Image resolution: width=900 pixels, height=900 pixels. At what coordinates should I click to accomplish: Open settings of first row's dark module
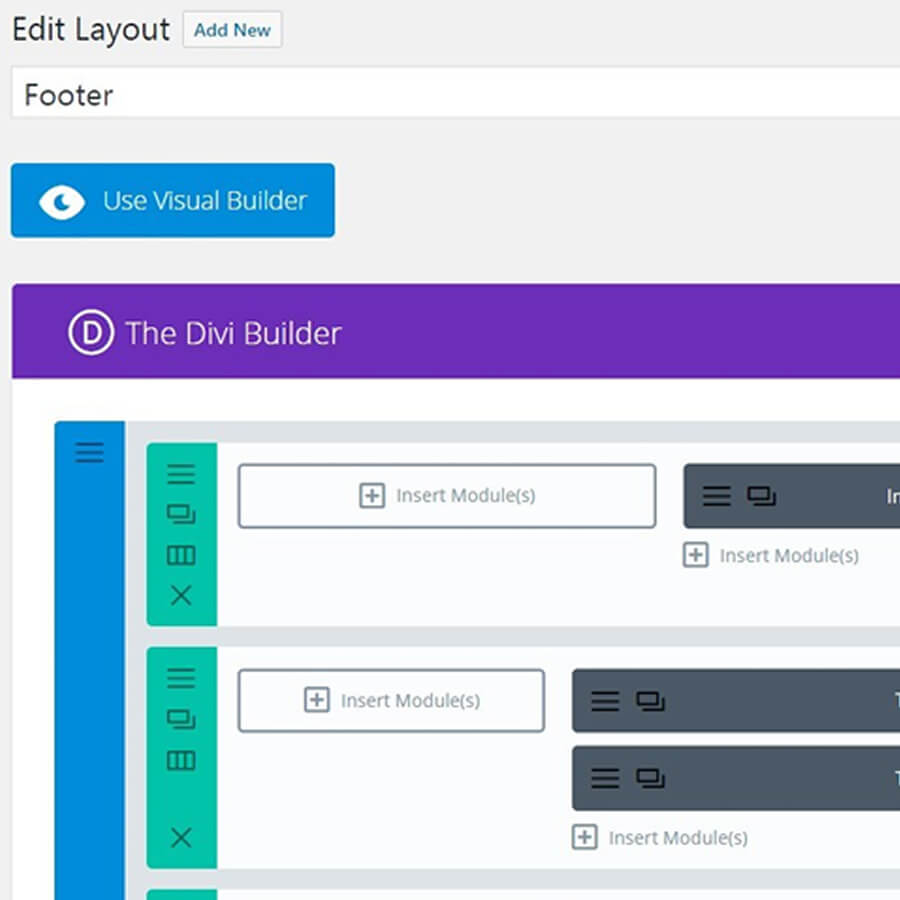[x=717, y=496]
